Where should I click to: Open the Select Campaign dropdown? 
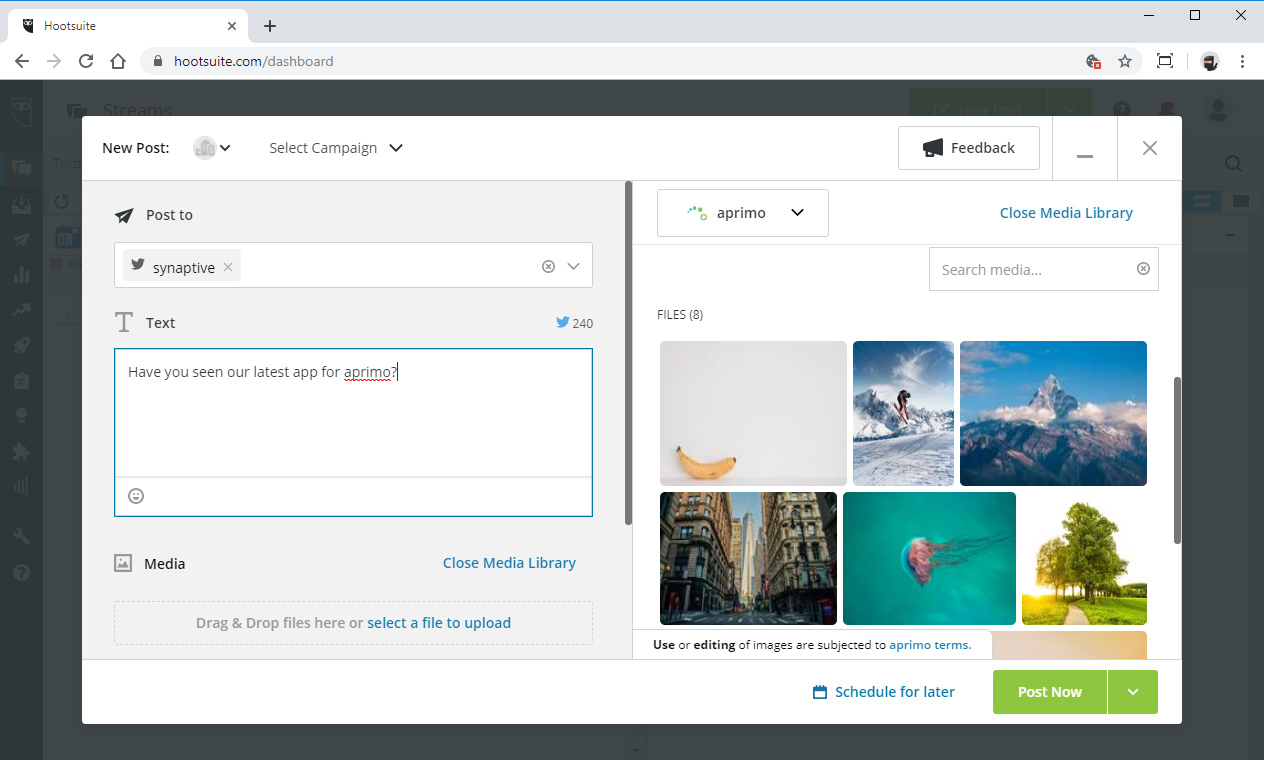pyautogui.click(x=336, y=148)
